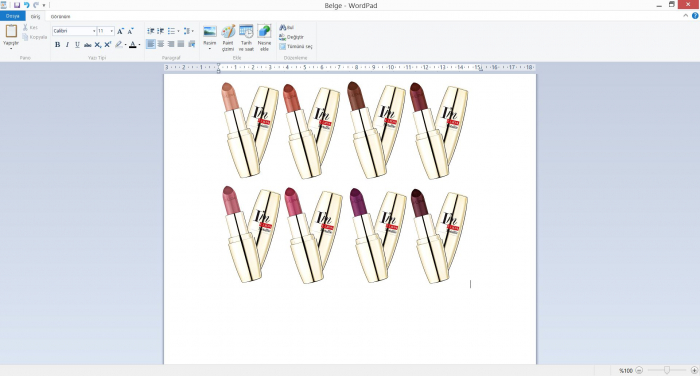Click the redo arrow icon
This screenshot has height=376, width=700.
[x=36, y=5]
